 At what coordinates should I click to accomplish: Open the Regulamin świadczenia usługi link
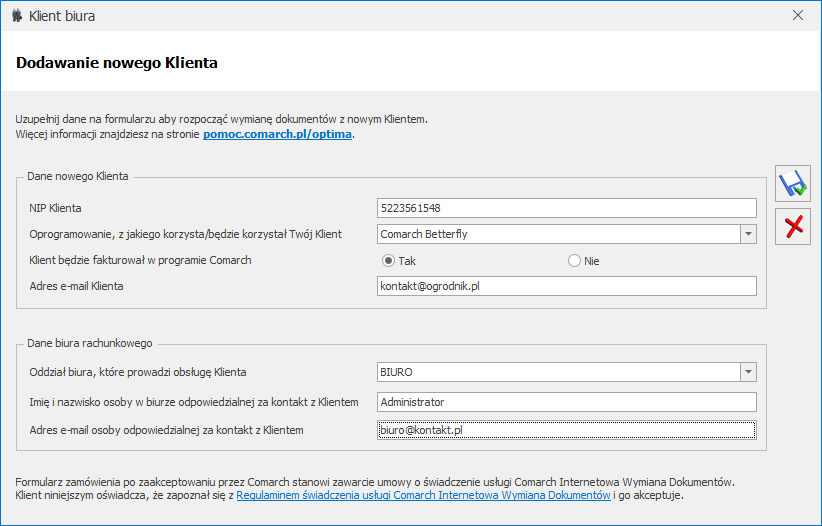(423, 495)
